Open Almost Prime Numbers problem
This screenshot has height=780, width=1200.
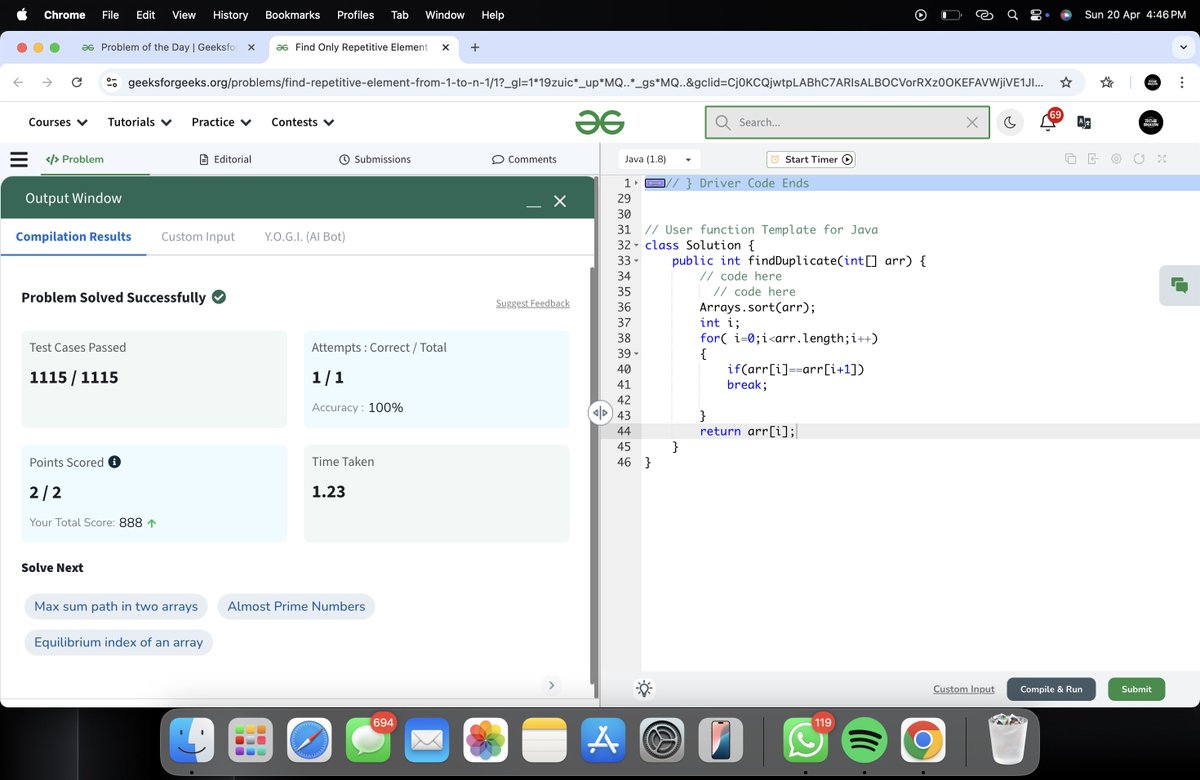click(x=296, y=606)
